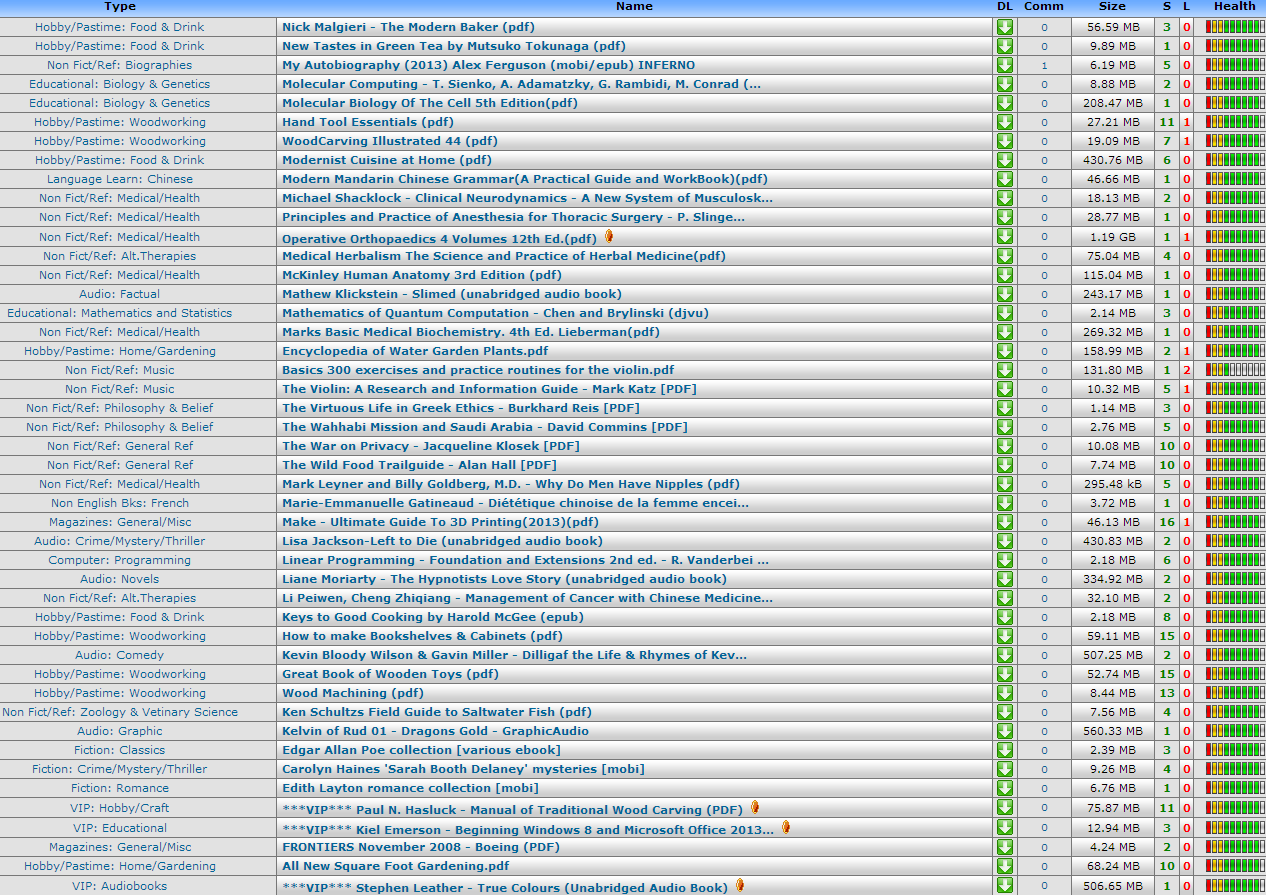This screenshot has height=895, width=1266.
Task: Click download icon for Operative Orthopaedics 4 Volumes
Action: tap(1004, 237)
